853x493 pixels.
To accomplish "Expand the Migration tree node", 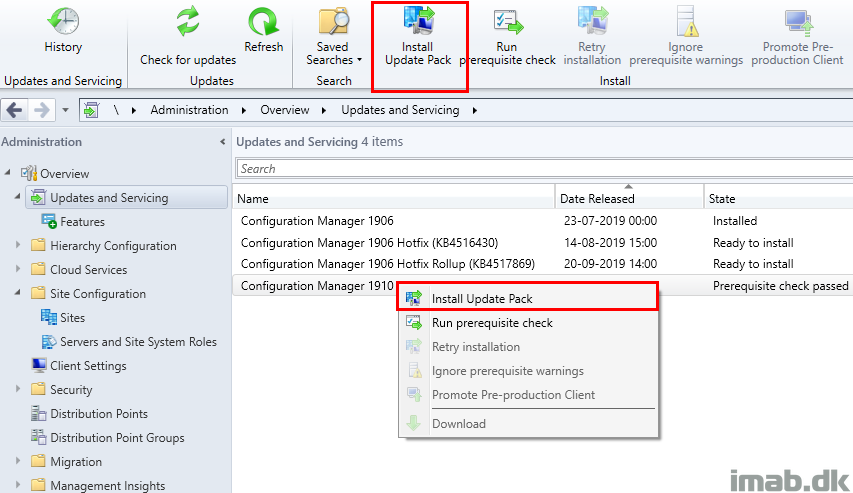I will (x=18, y=461).
